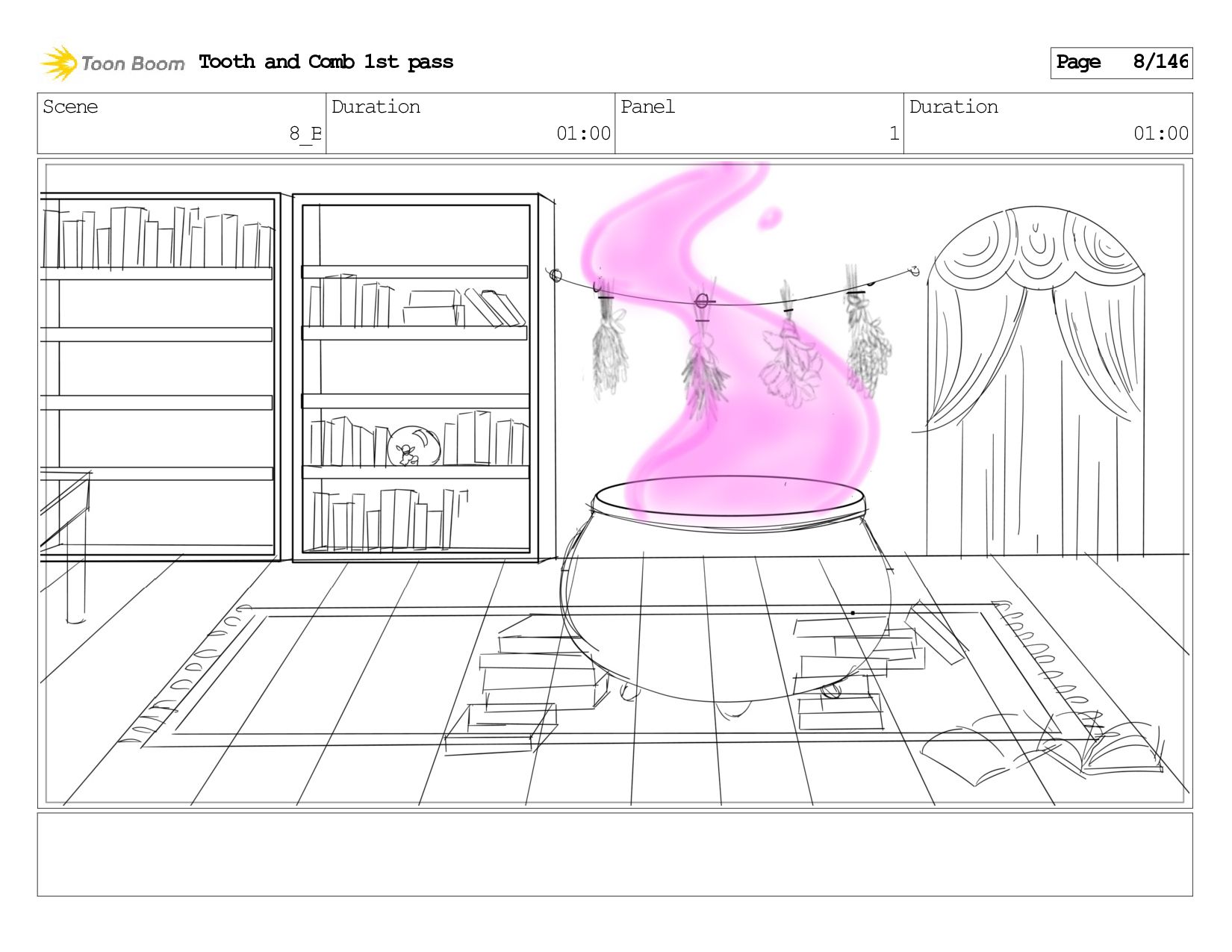Click the empty caption box below the panel
Screen dimensions: 1232x952
(x=615, y=855)
